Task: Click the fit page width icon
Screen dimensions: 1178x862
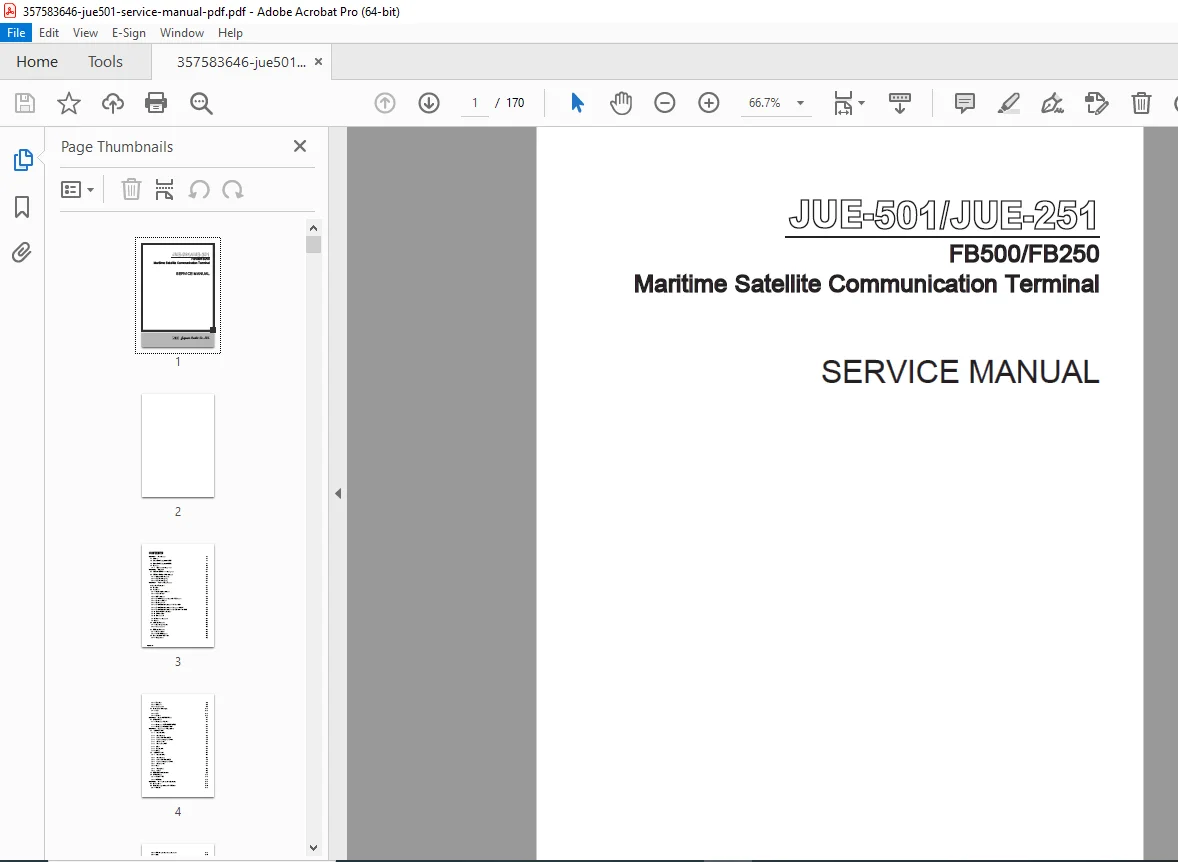Action: [843, 103]
